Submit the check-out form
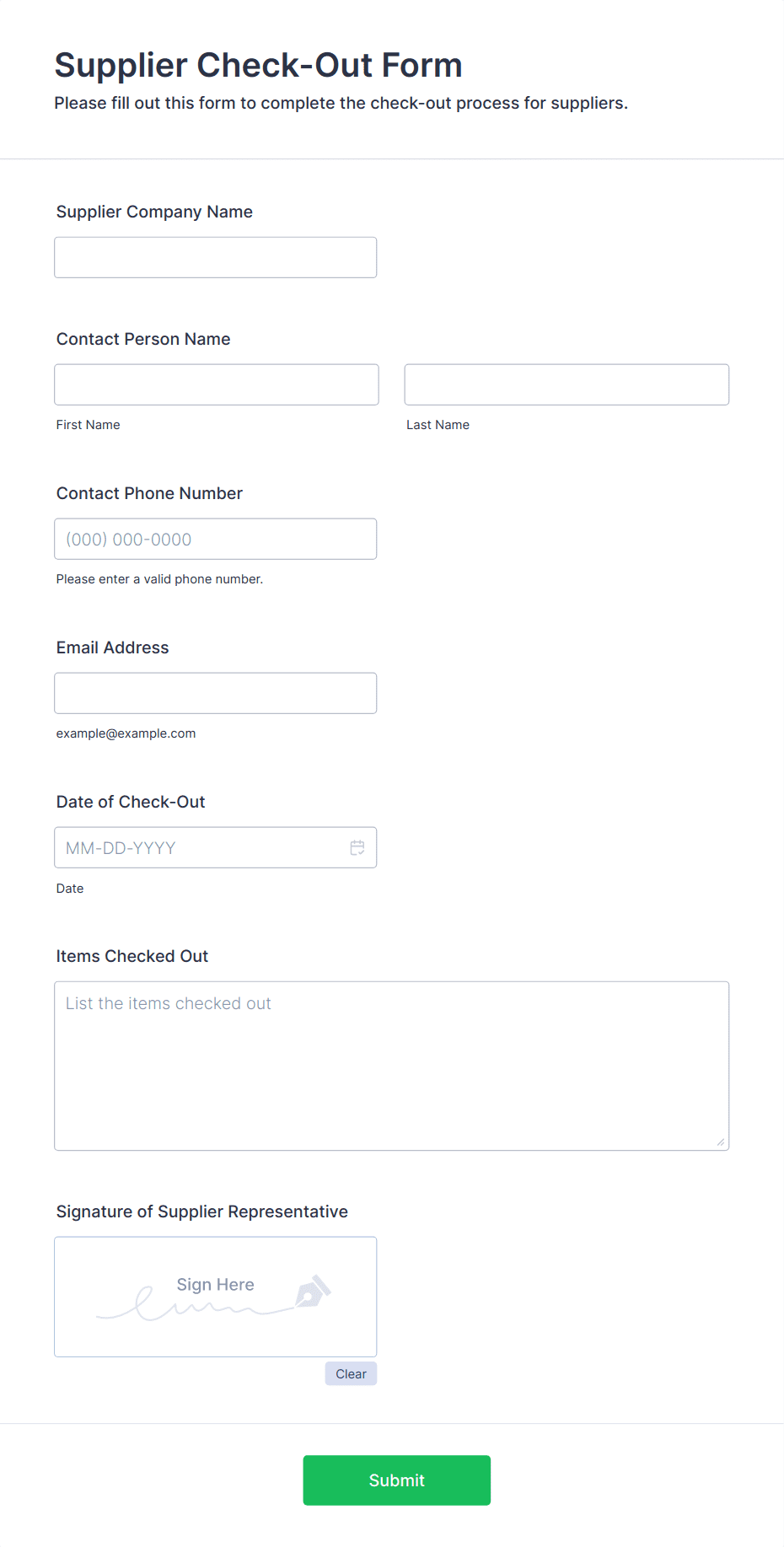This screenshot has width=784, height=1547. click(x=397, y=1480)
